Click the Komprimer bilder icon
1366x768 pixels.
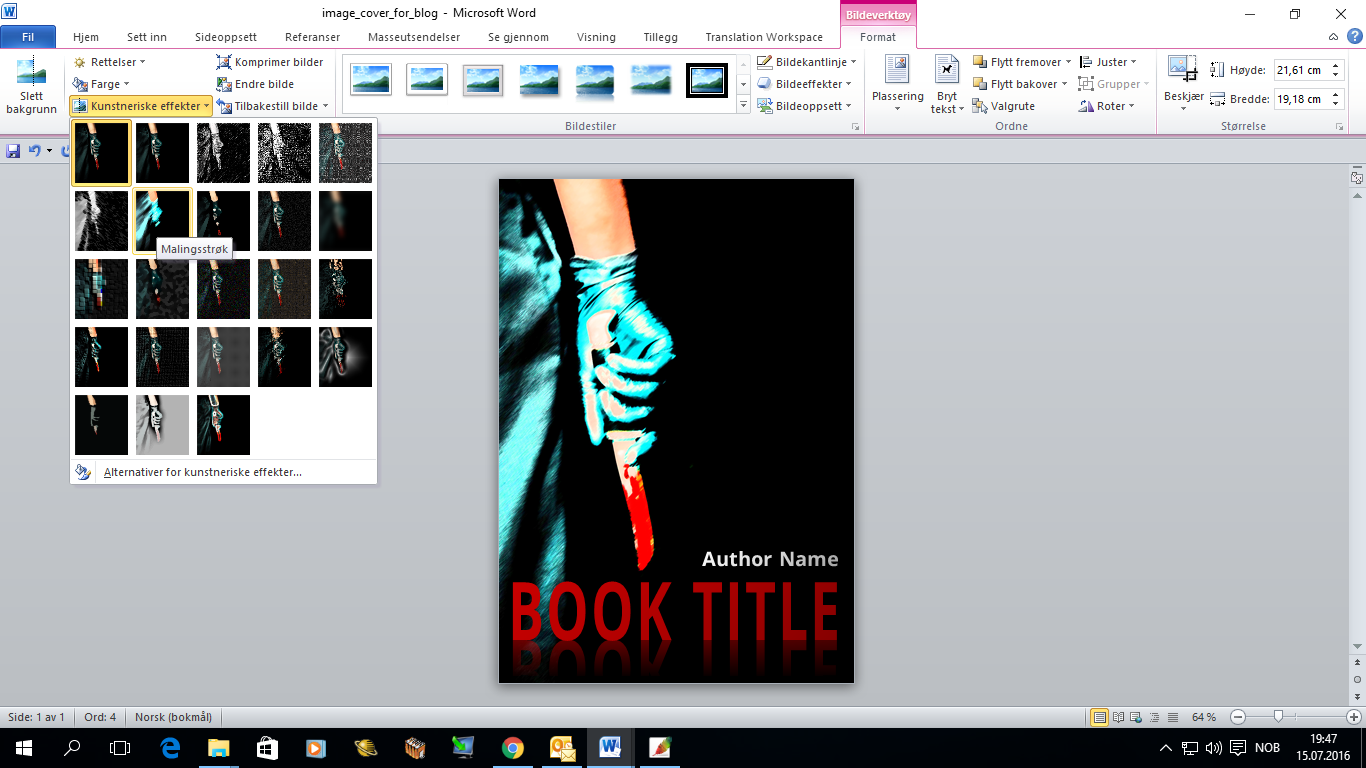pos(225,62)
